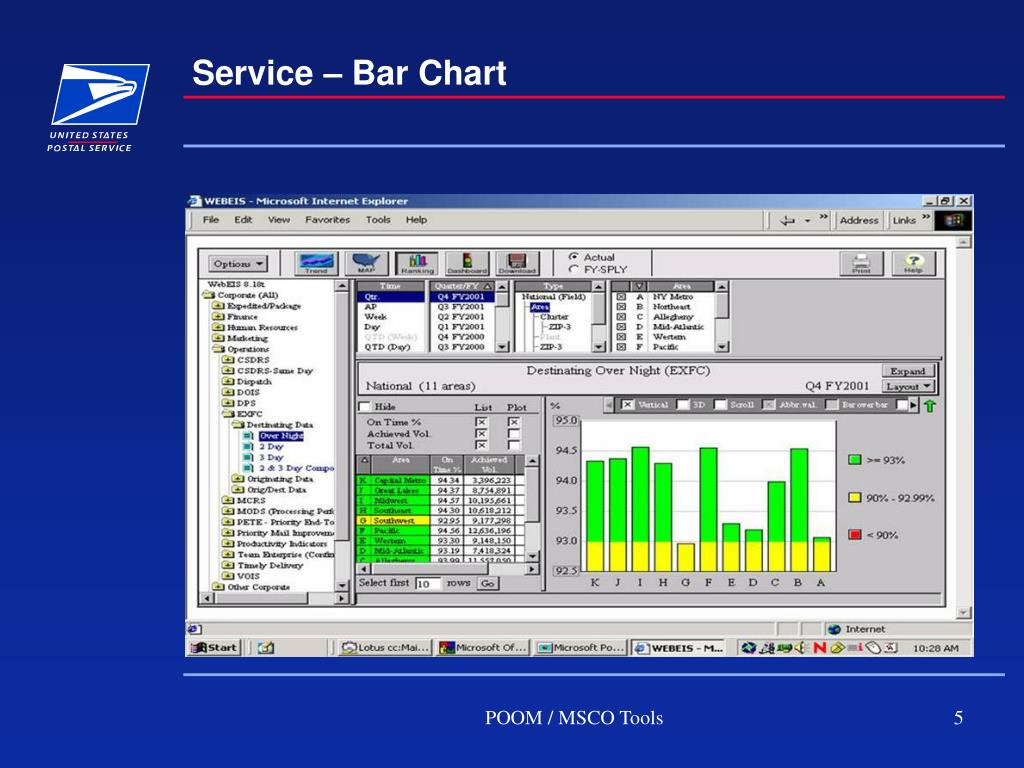Open the File menu
The height and width of the screenshot is (768, 1024).
[x=210, y=220]
